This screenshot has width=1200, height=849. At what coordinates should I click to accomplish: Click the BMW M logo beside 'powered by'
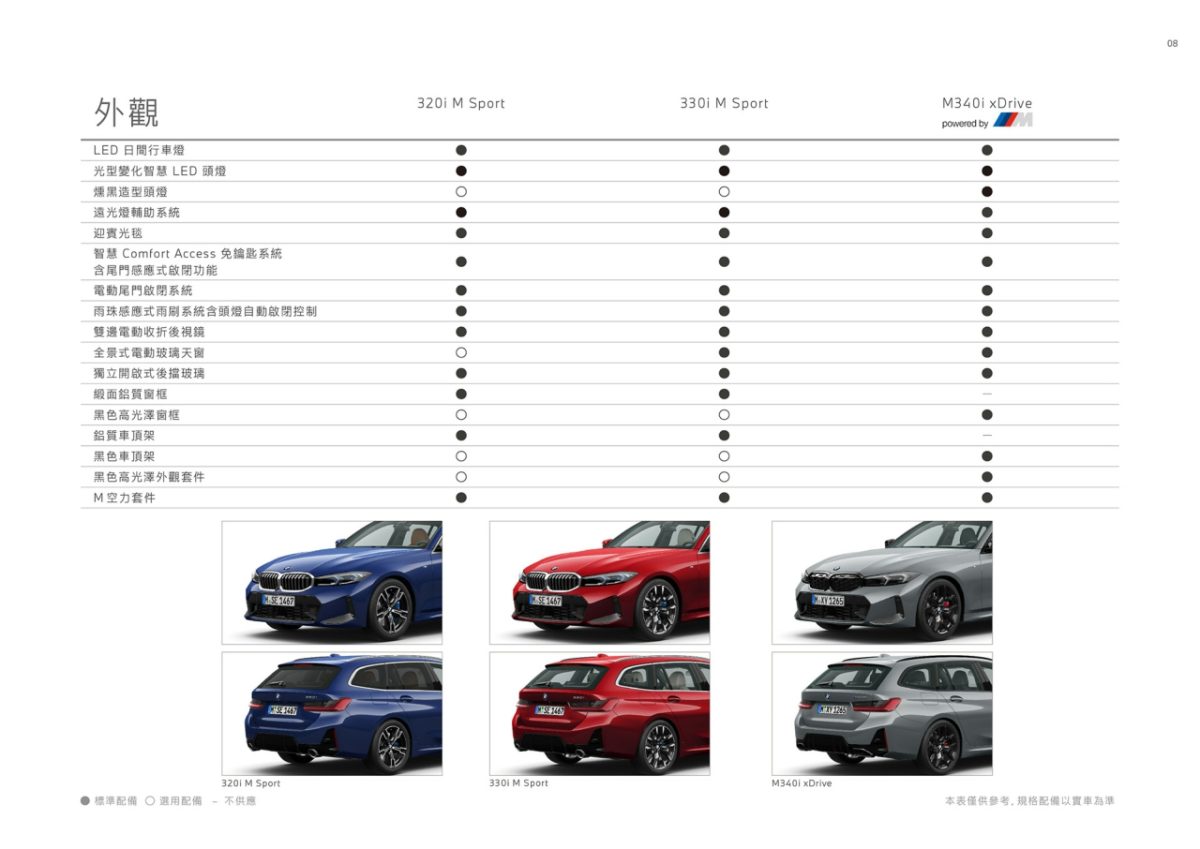pyautogui.click(x=1013, y=121)
